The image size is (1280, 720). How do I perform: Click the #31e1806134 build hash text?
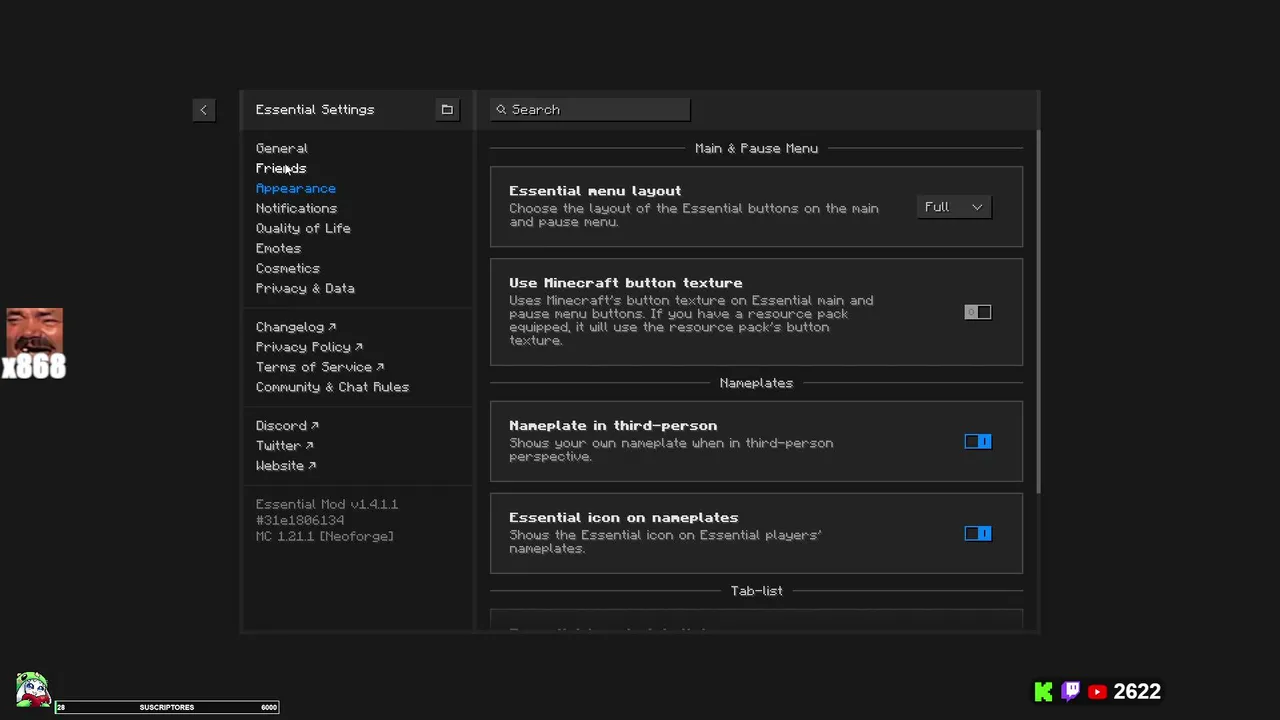coord(300,520)
